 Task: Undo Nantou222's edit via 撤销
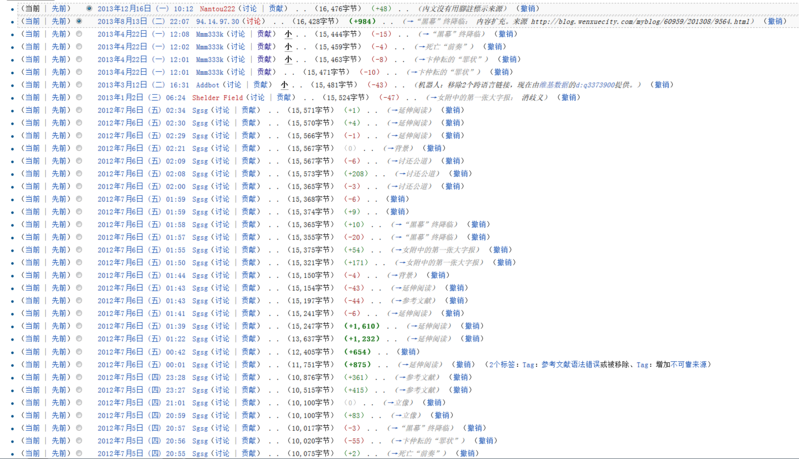tap(528, 8)
